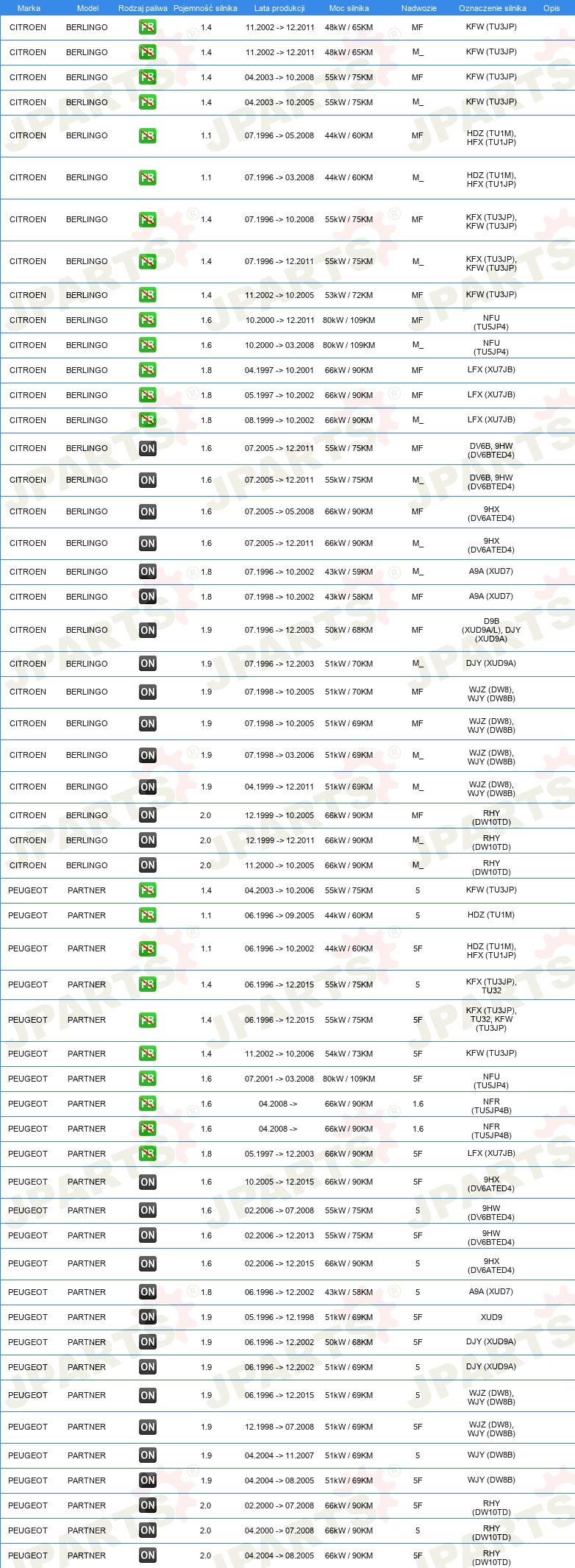Screen dimensions: 575x1568
Task: Click the date cell 05.1996 -> 12.1998
Action: tap(279, 1317)
